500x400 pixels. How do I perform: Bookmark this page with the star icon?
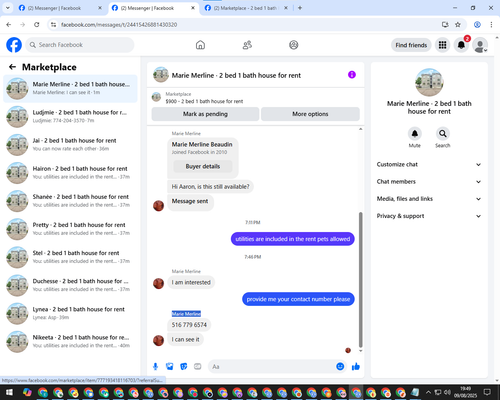(x=458, y=24)
